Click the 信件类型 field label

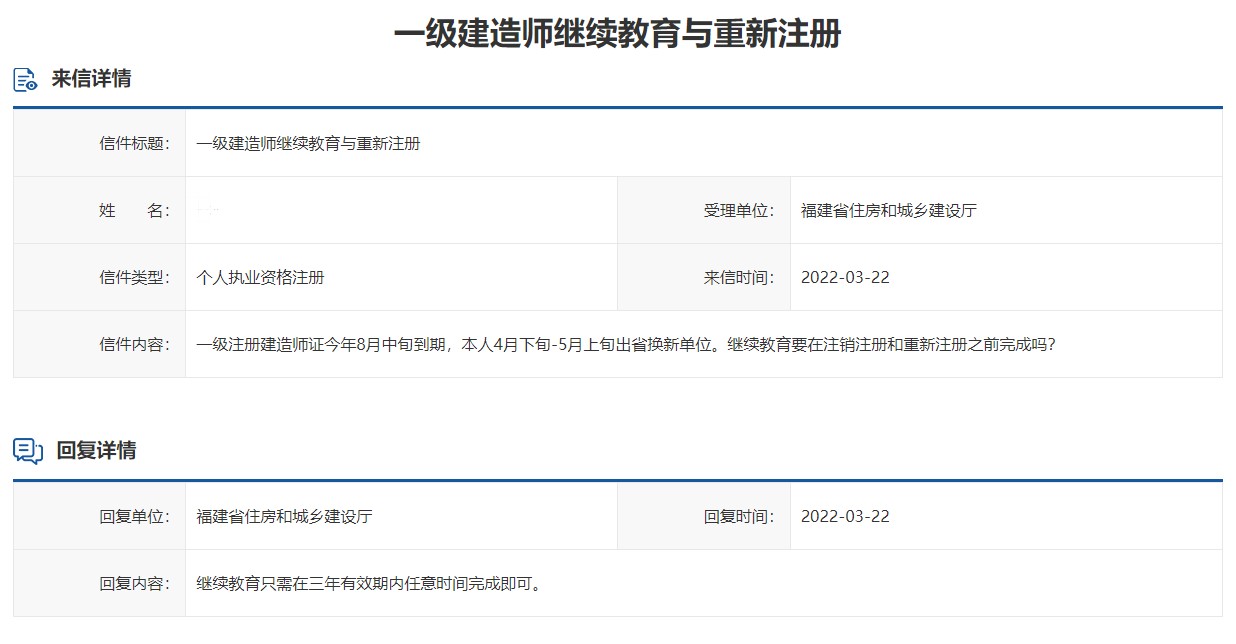point(134,277)
